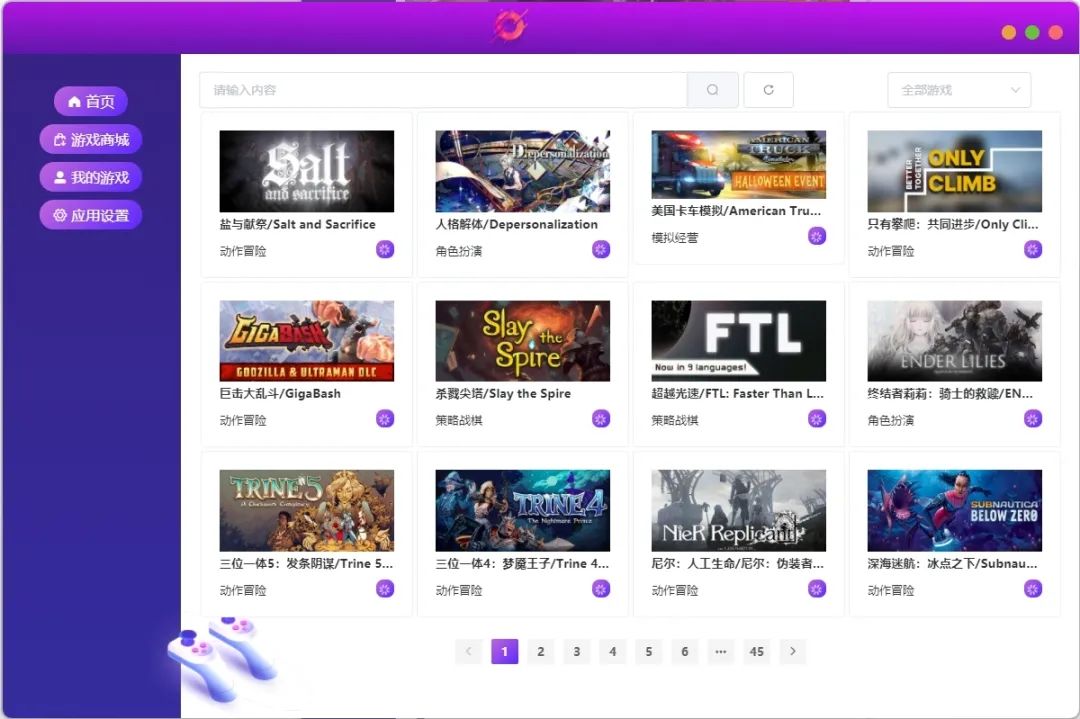This screenshot has height=719, width=1080.
Task: Open 我的游戏 in sidebar
Action: 91,178
